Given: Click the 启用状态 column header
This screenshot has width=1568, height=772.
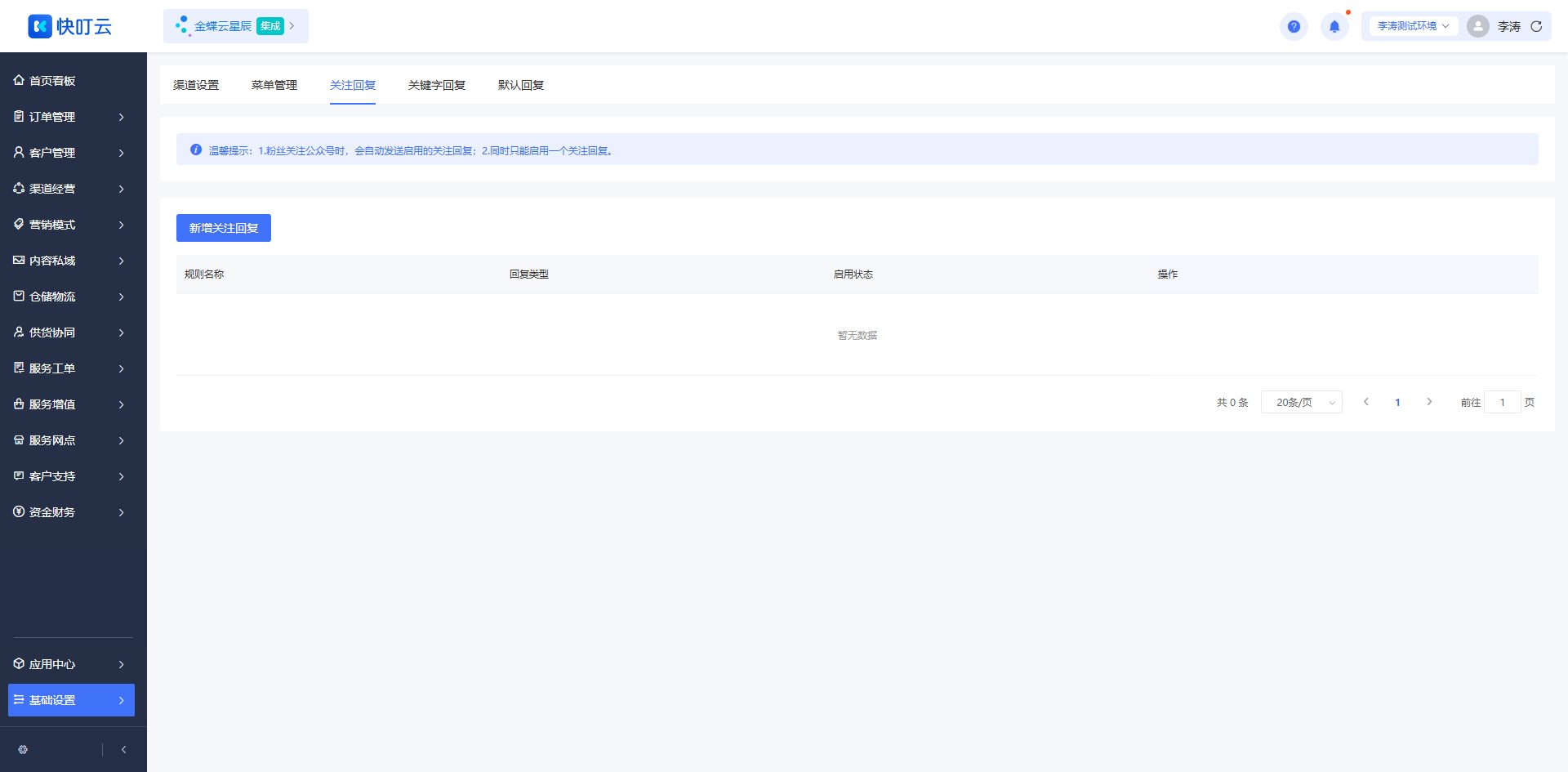Looking at the screenshot, I should pos(853,274).
